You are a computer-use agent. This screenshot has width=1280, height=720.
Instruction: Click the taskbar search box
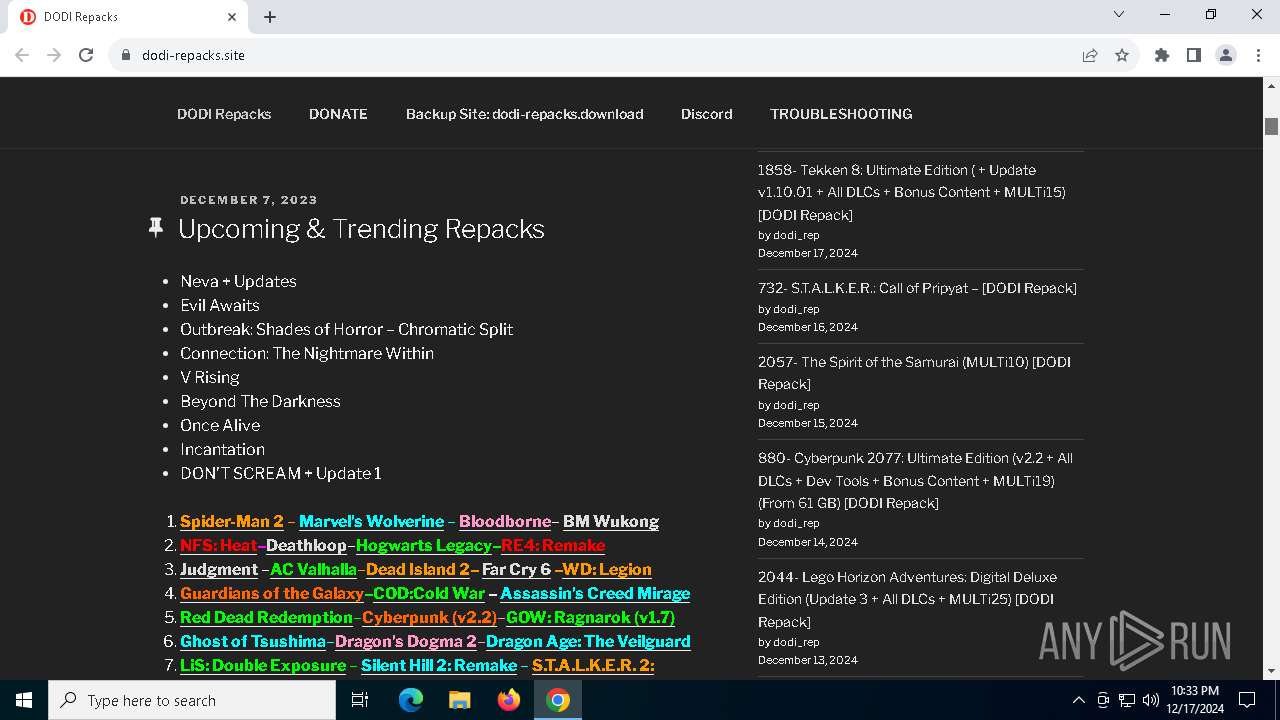[x=192, y=700]
